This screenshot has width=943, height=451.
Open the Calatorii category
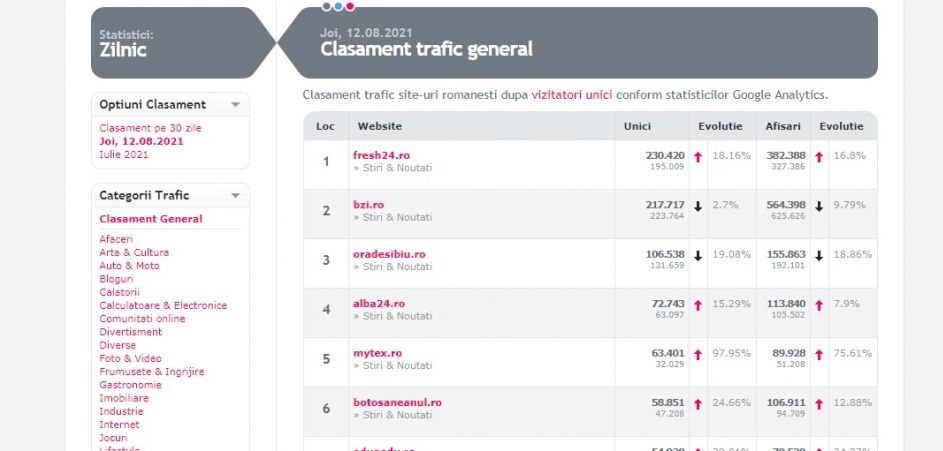[120, 292]
